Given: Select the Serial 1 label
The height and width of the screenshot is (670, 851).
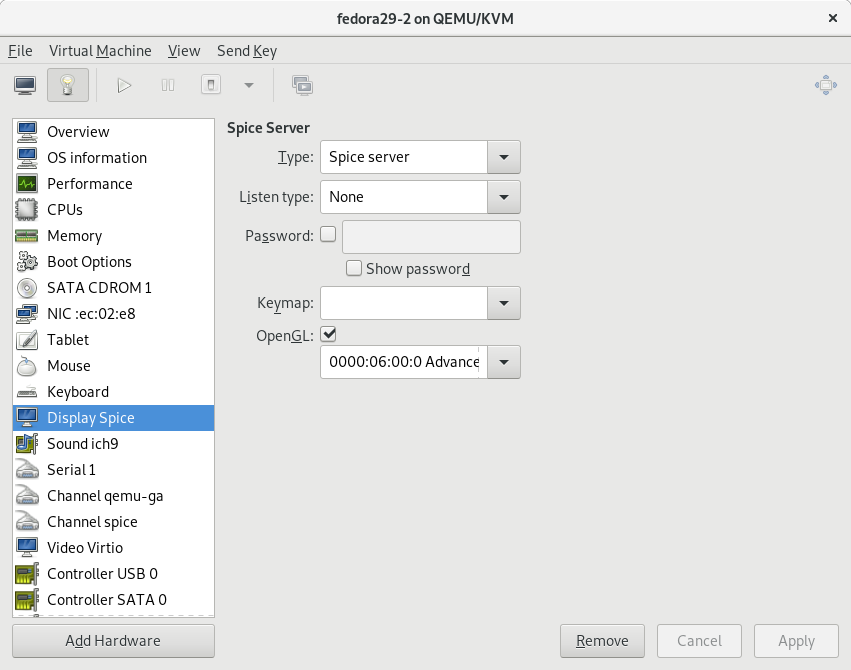Looking at the screenshot, I should coord(71,470).
